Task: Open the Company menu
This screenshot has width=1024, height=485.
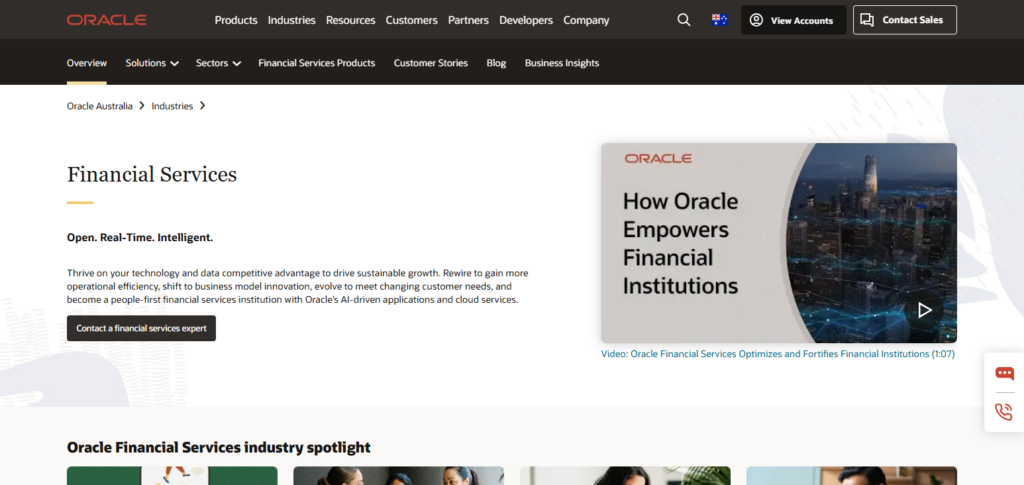Action: 586,20
